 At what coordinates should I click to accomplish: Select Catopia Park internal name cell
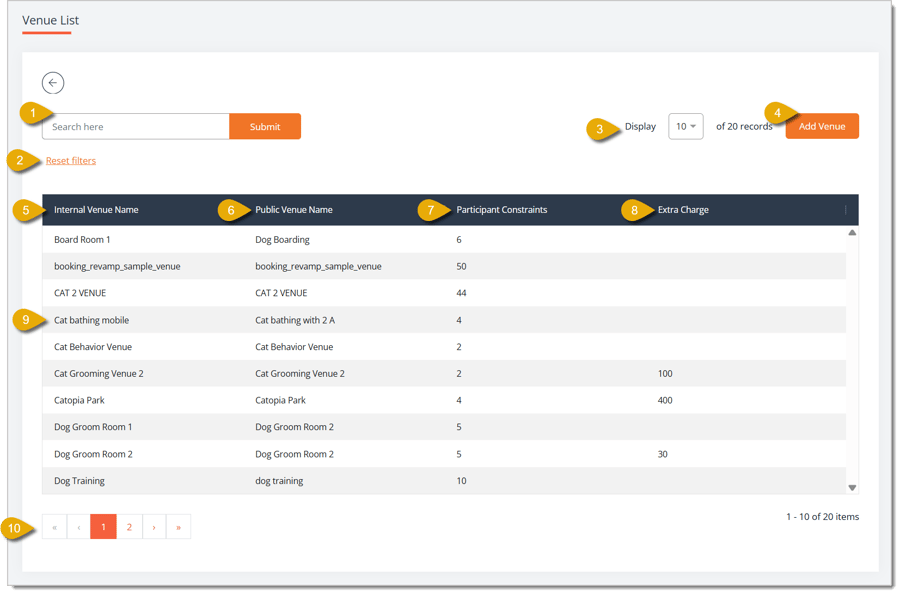[80, 402]
